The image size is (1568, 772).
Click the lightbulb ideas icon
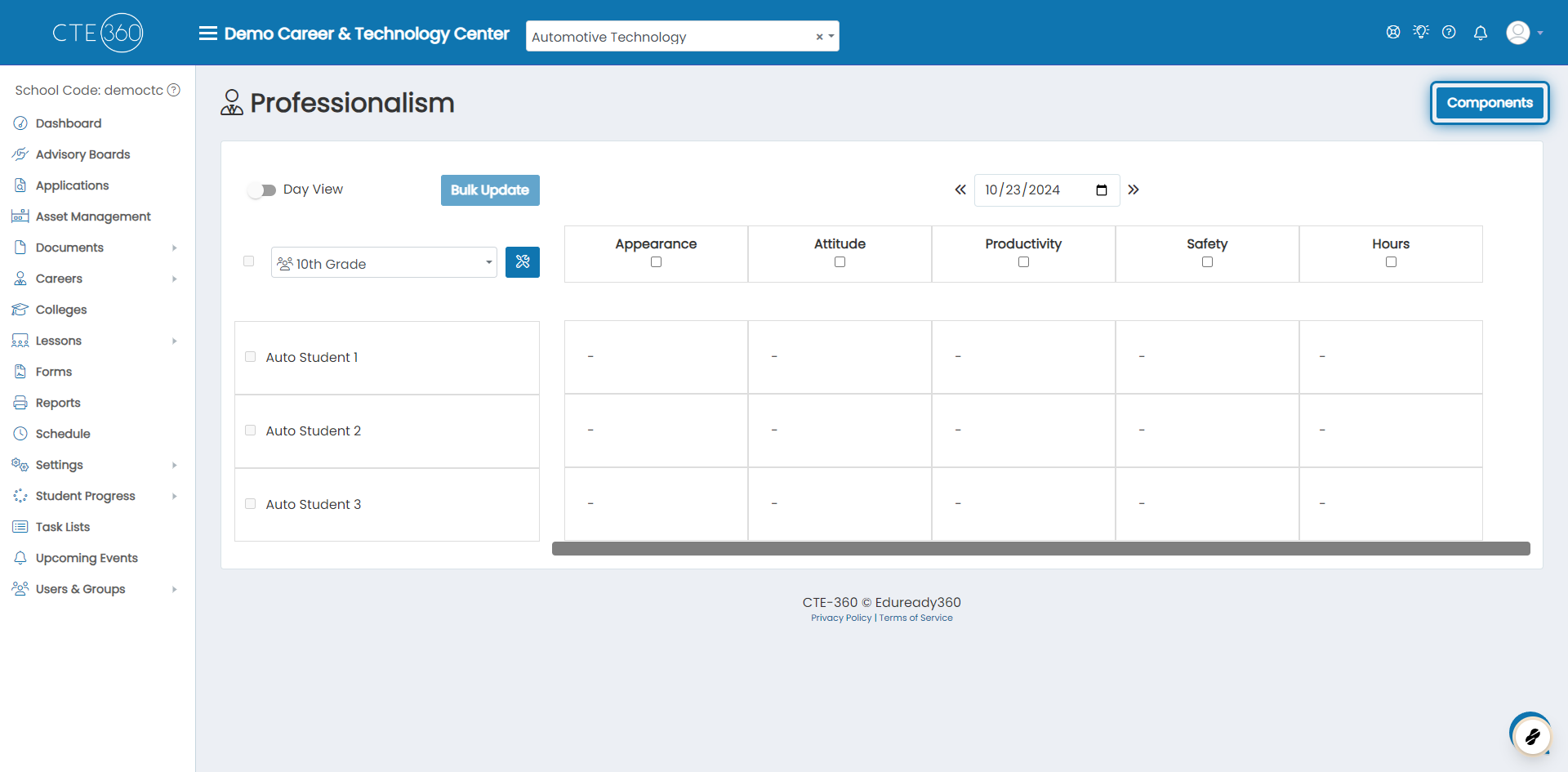tap(1421, 32)
